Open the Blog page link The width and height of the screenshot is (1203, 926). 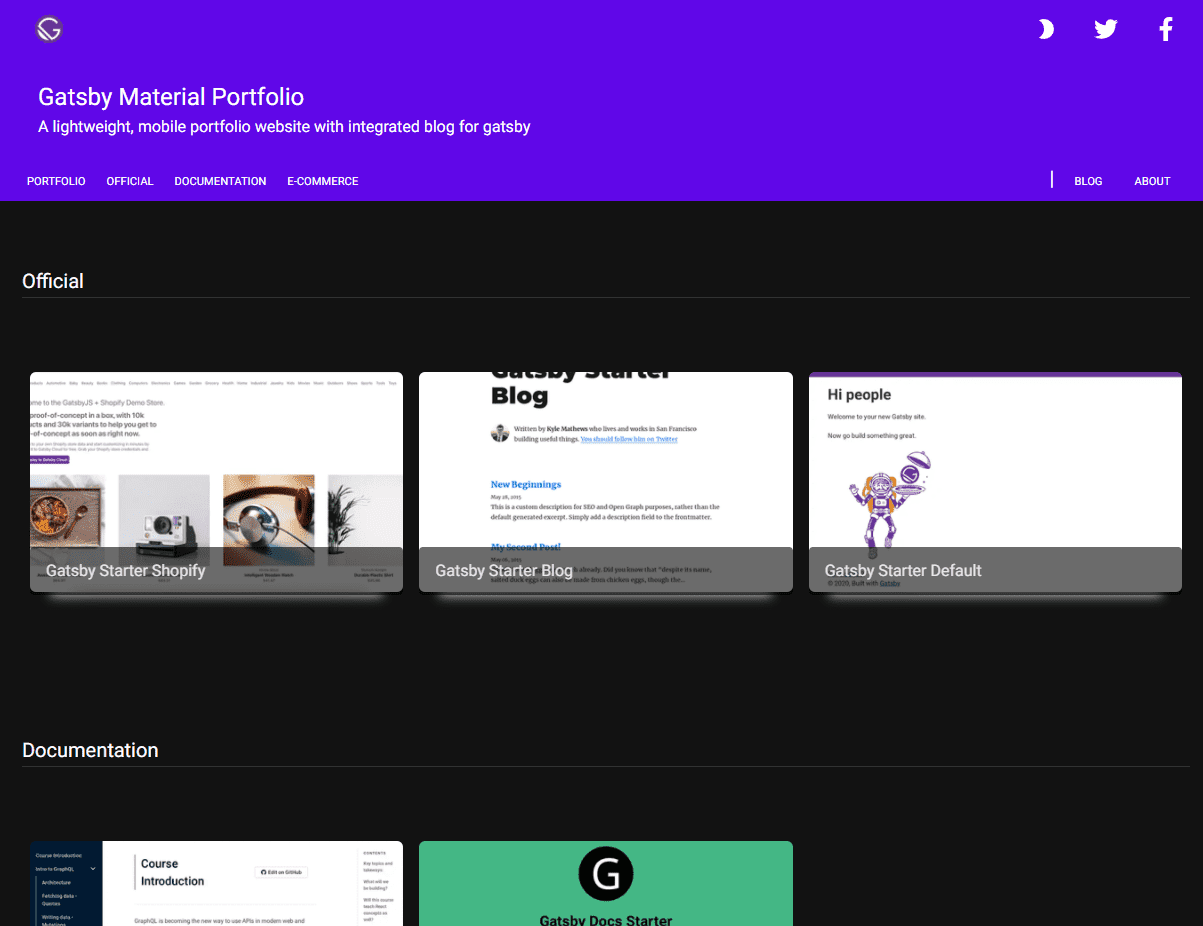(x=1088, y=181)
